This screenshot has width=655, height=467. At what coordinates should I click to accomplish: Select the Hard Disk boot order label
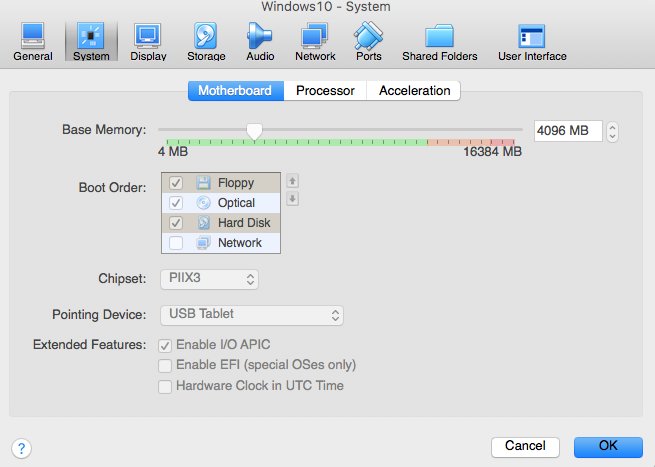click(x=244, y=223)
